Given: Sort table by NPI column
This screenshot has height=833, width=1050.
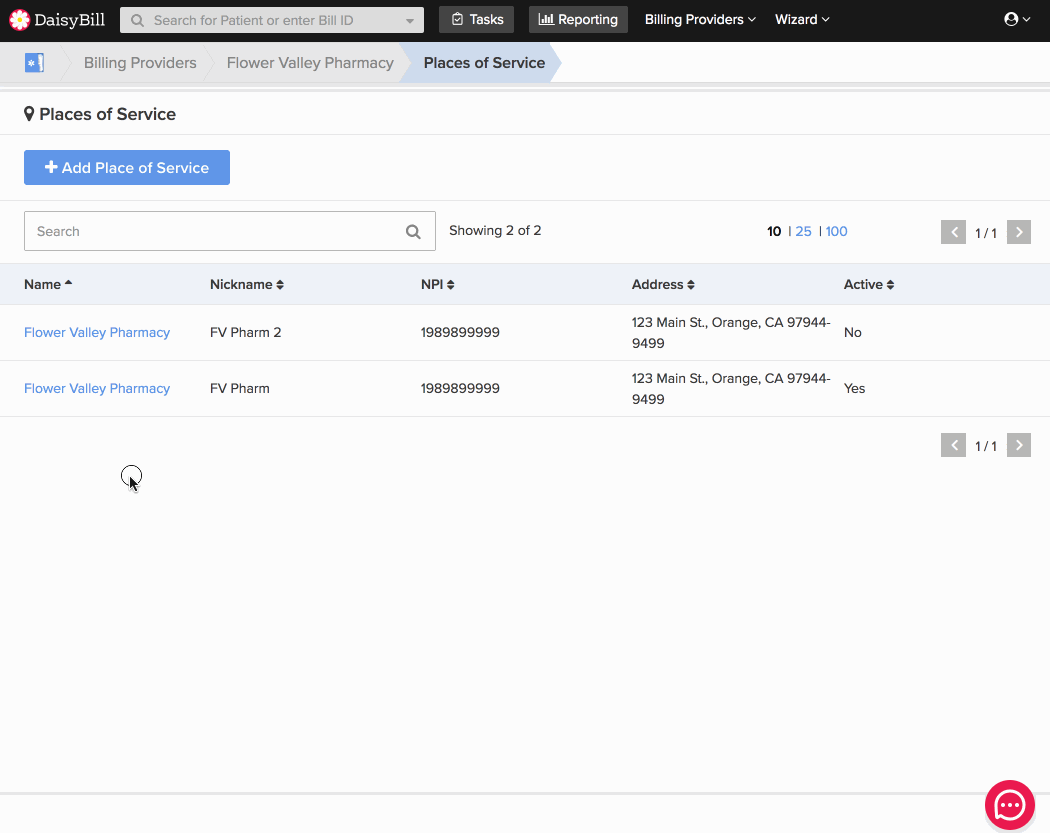Looking at the screenshot, I should click(438, 285).
